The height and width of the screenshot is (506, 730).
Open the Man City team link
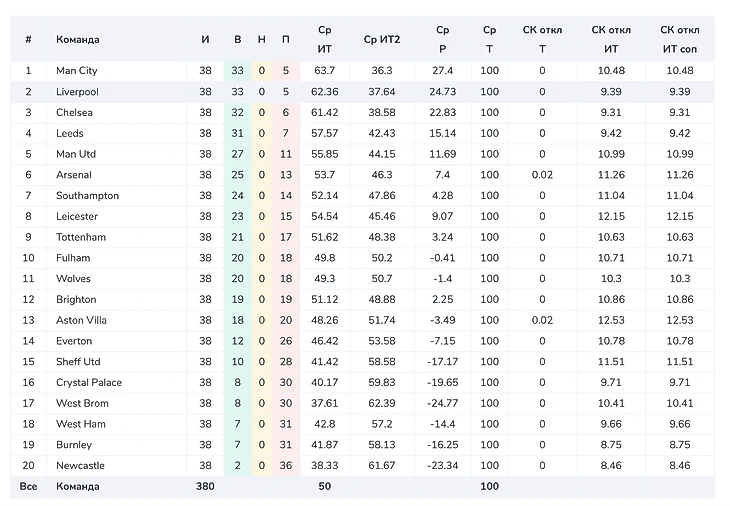(x=77, y=71)
